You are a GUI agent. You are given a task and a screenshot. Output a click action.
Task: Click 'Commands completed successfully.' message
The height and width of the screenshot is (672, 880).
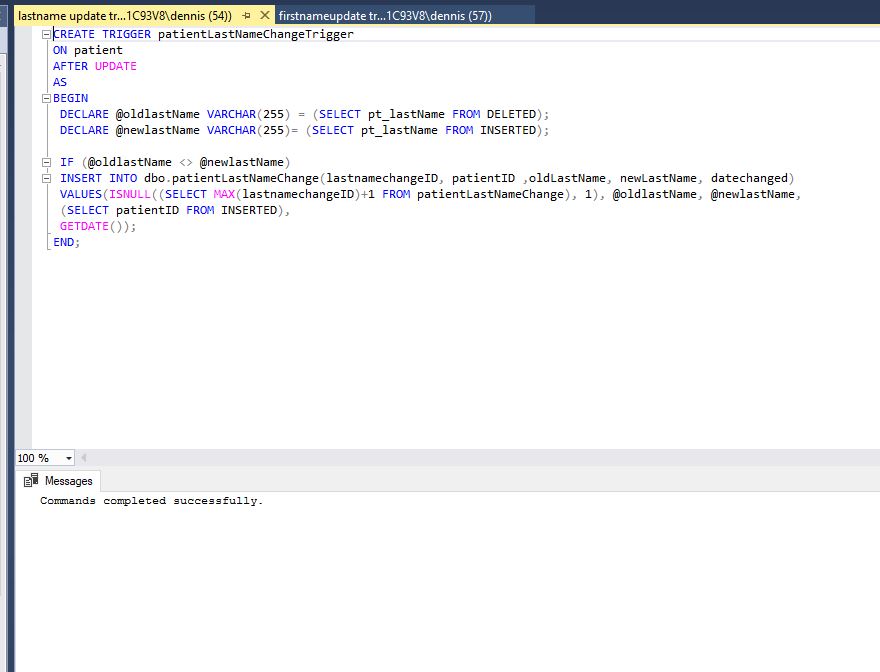coord(152,501)
